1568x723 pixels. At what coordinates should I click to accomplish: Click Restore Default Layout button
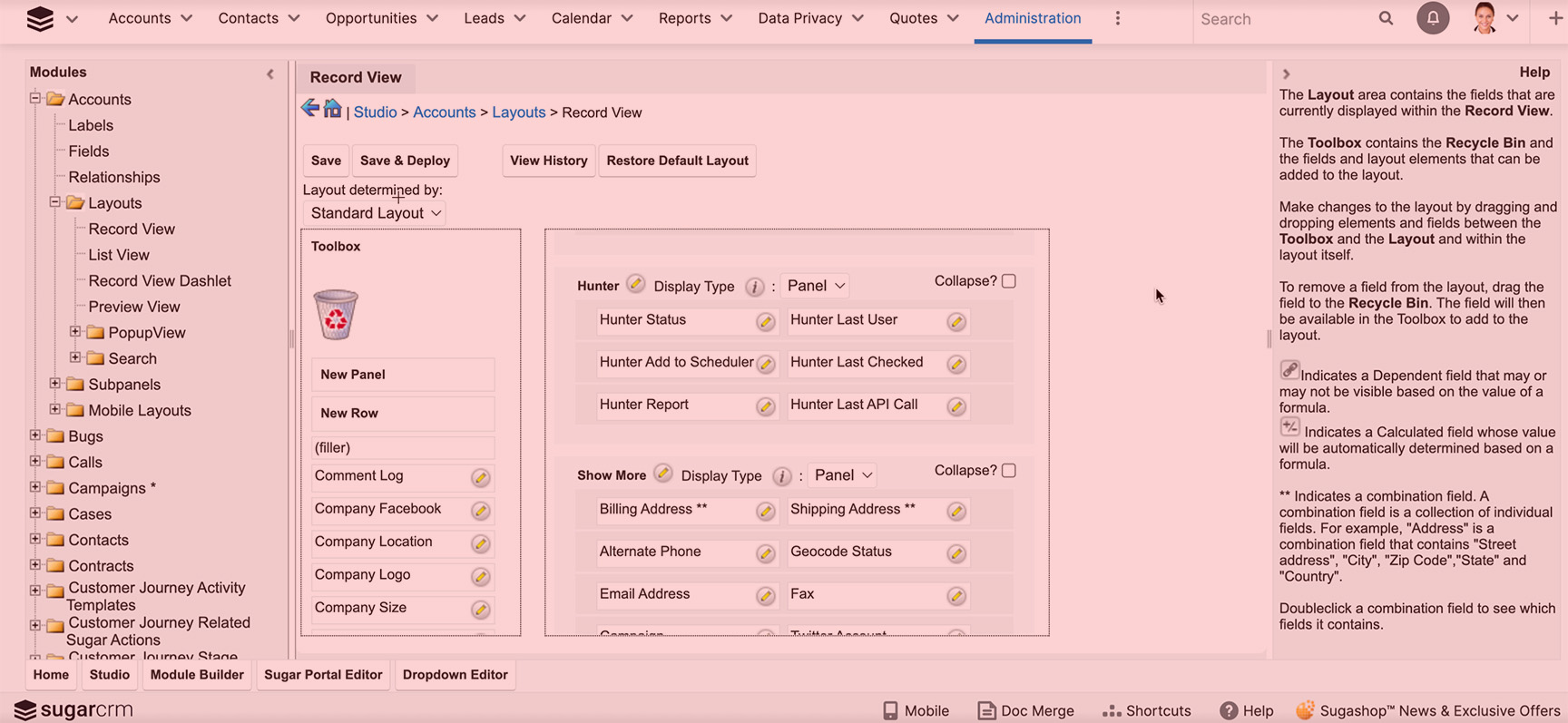(x=677, y=161)
